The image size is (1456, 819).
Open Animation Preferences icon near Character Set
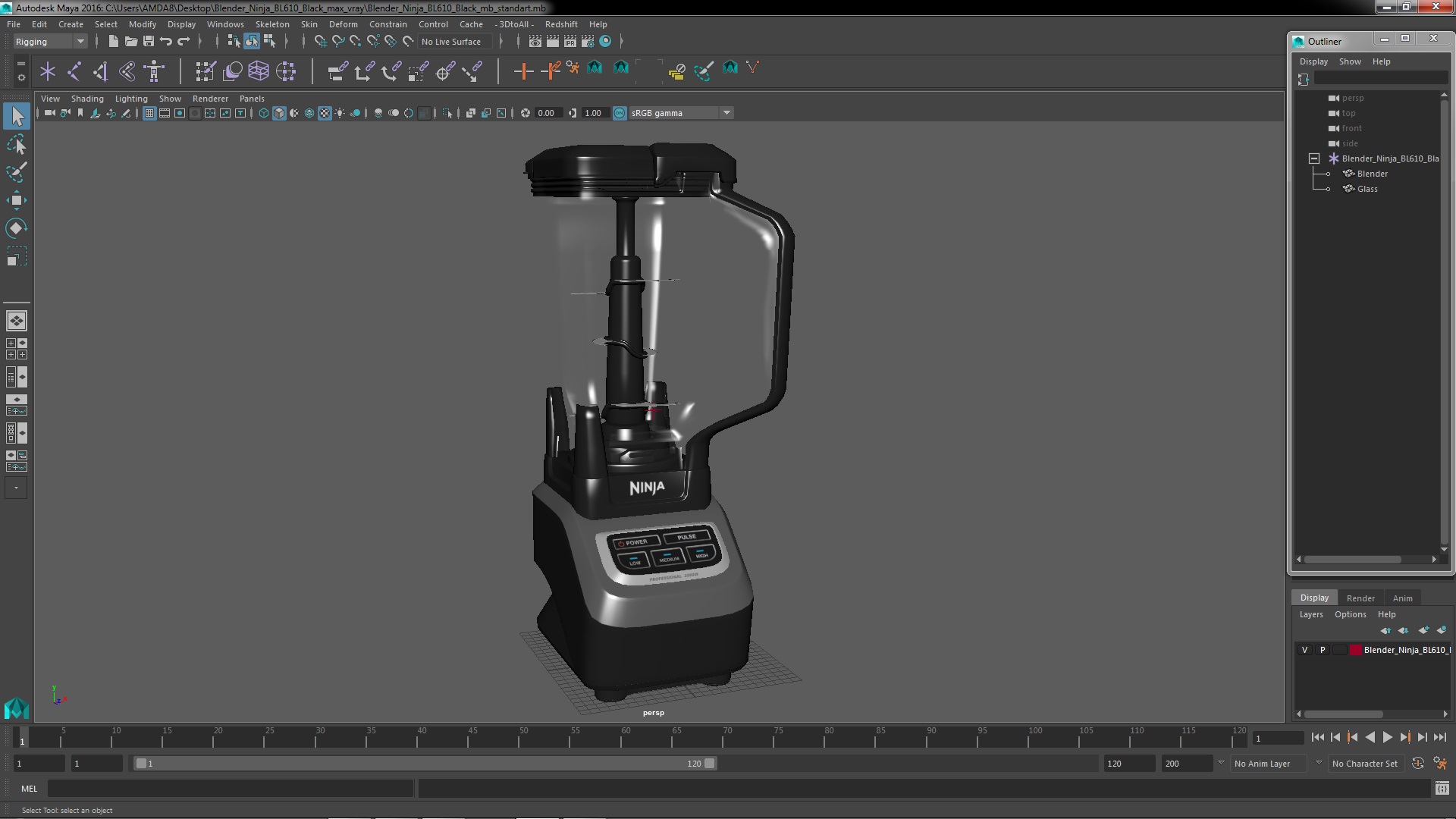1440,764
